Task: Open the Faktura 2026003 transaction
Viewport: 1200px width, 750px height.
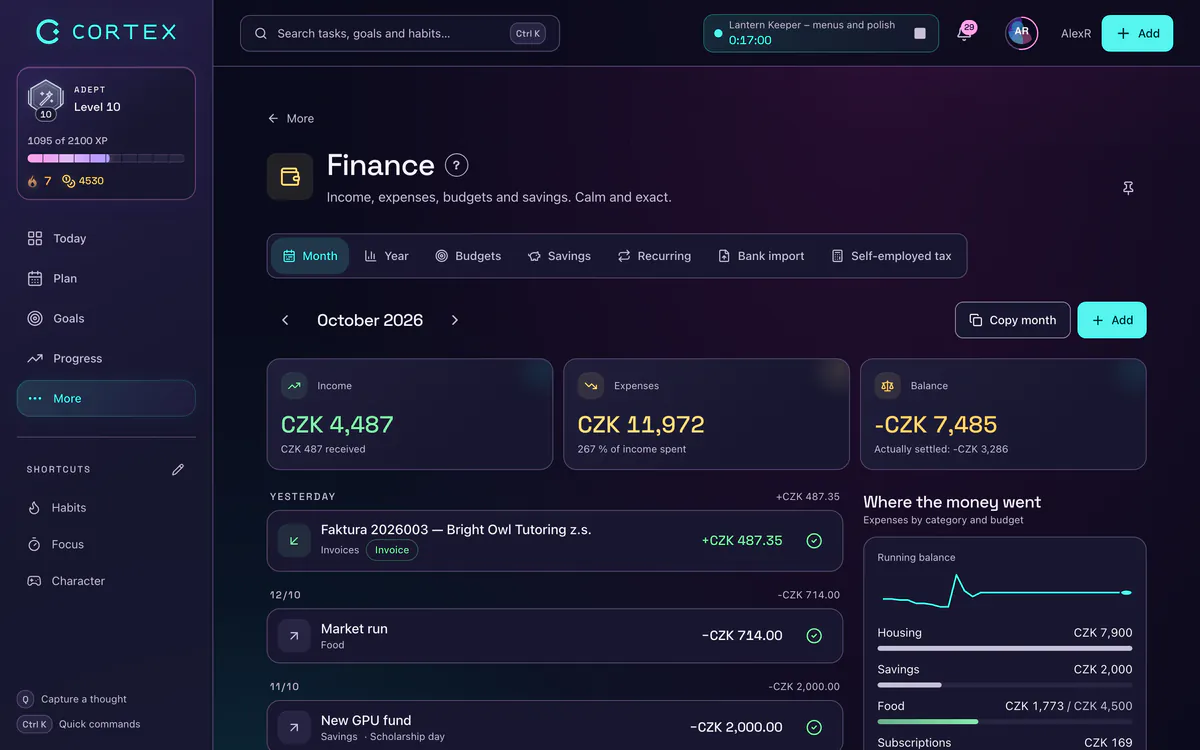Action: 555,541
